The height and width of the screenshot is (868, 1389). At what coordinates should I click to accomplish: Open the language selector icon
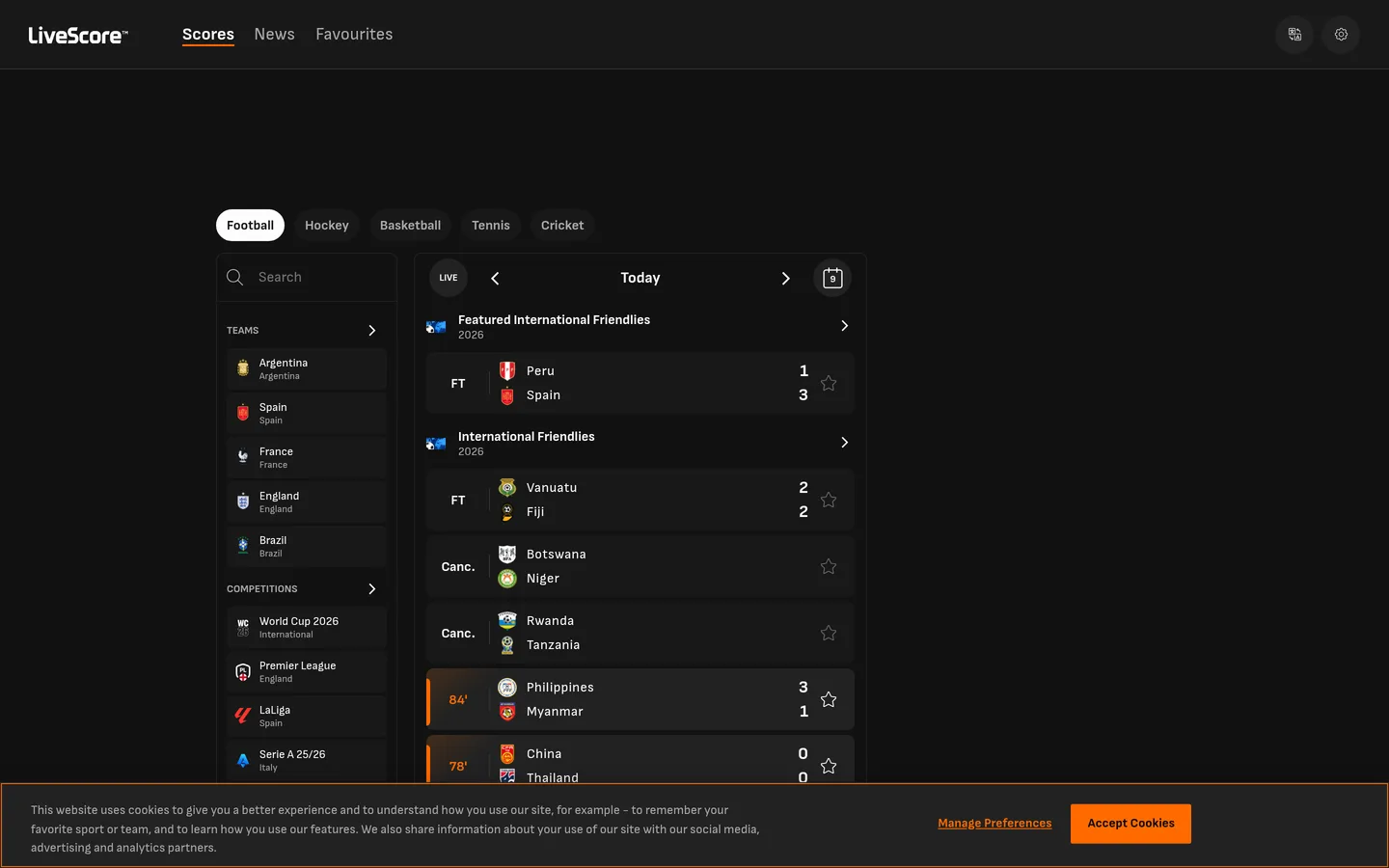(x=1294, y=35)
